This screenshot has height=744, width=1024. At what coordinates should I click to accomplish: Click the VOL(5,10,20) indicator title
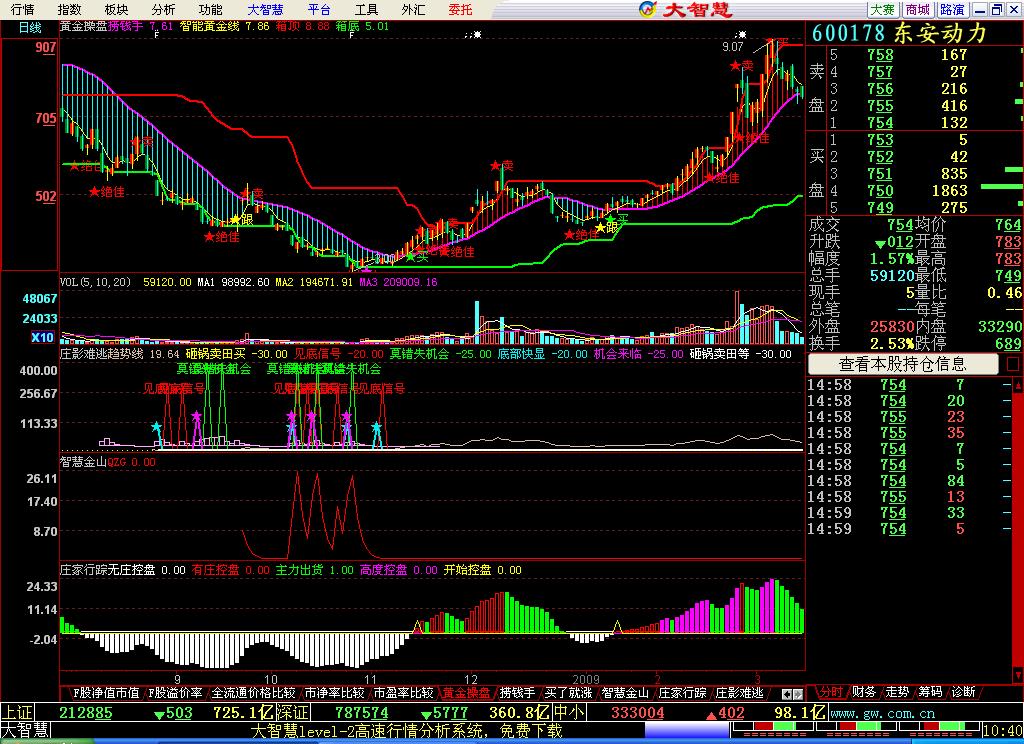pos(95,282)
